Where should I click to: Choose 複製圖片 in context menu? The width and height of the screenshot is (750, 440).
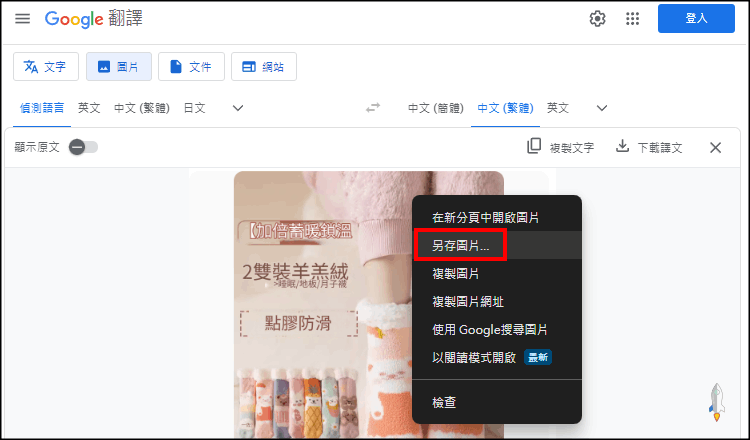[497, 274]
